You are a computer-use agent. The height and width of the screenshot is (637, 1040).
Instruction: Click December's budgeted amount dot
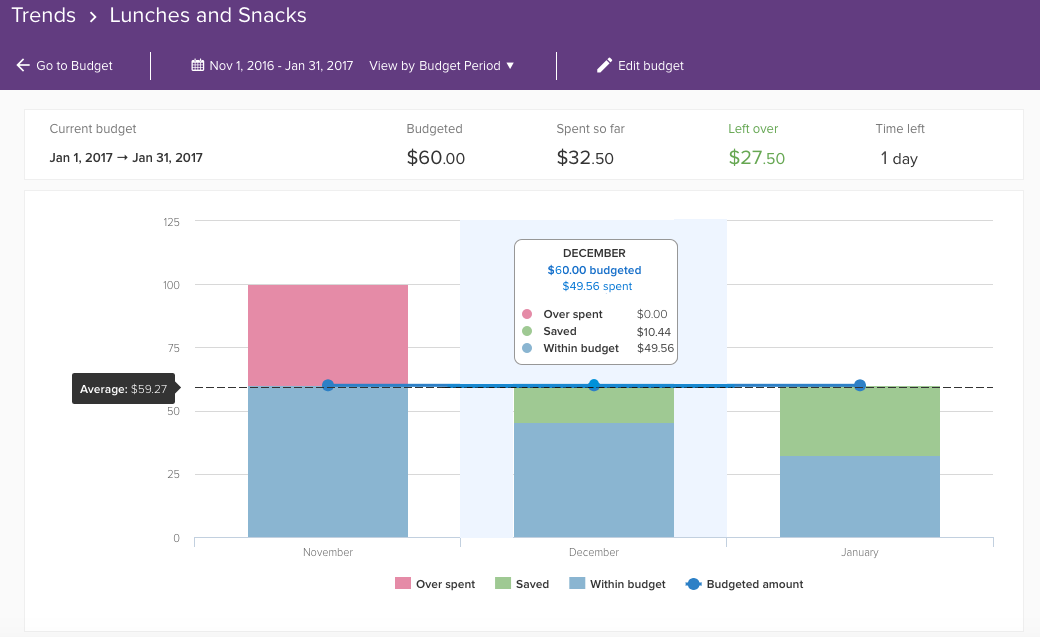pos(594,386)
